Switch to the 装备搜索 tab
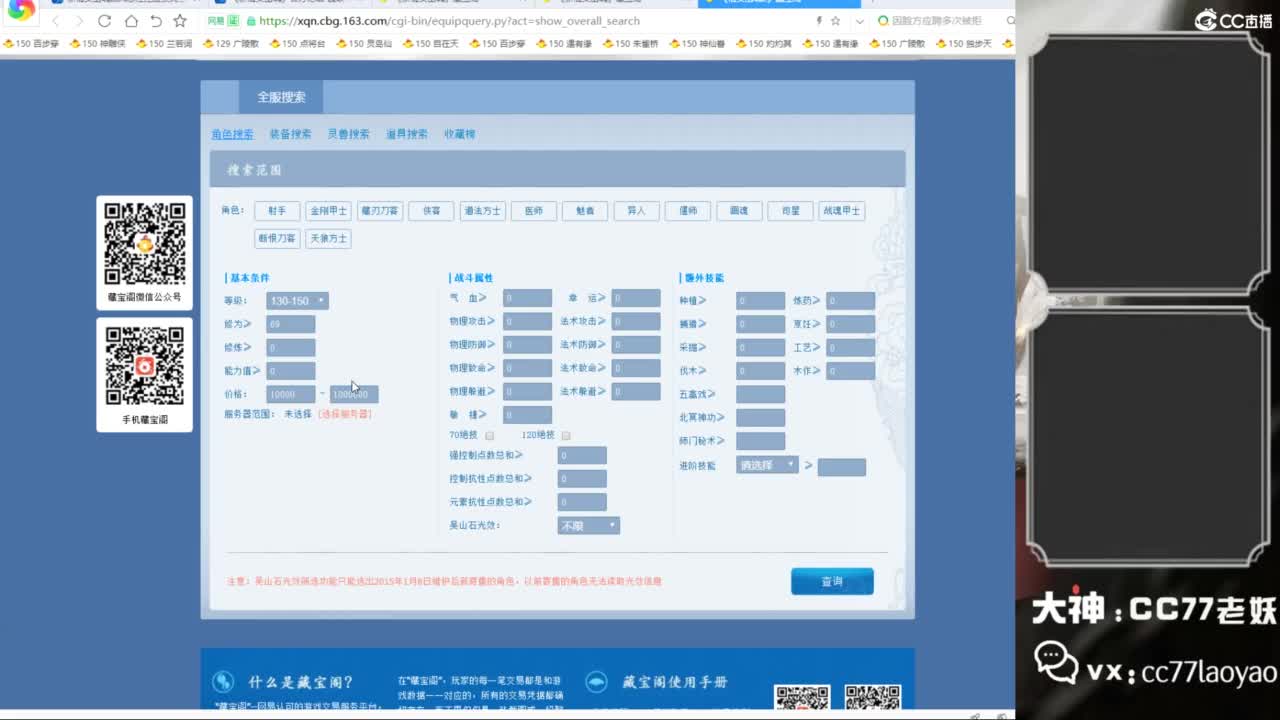This screenshot has width=1280, height=720. [x=290, y=134]
